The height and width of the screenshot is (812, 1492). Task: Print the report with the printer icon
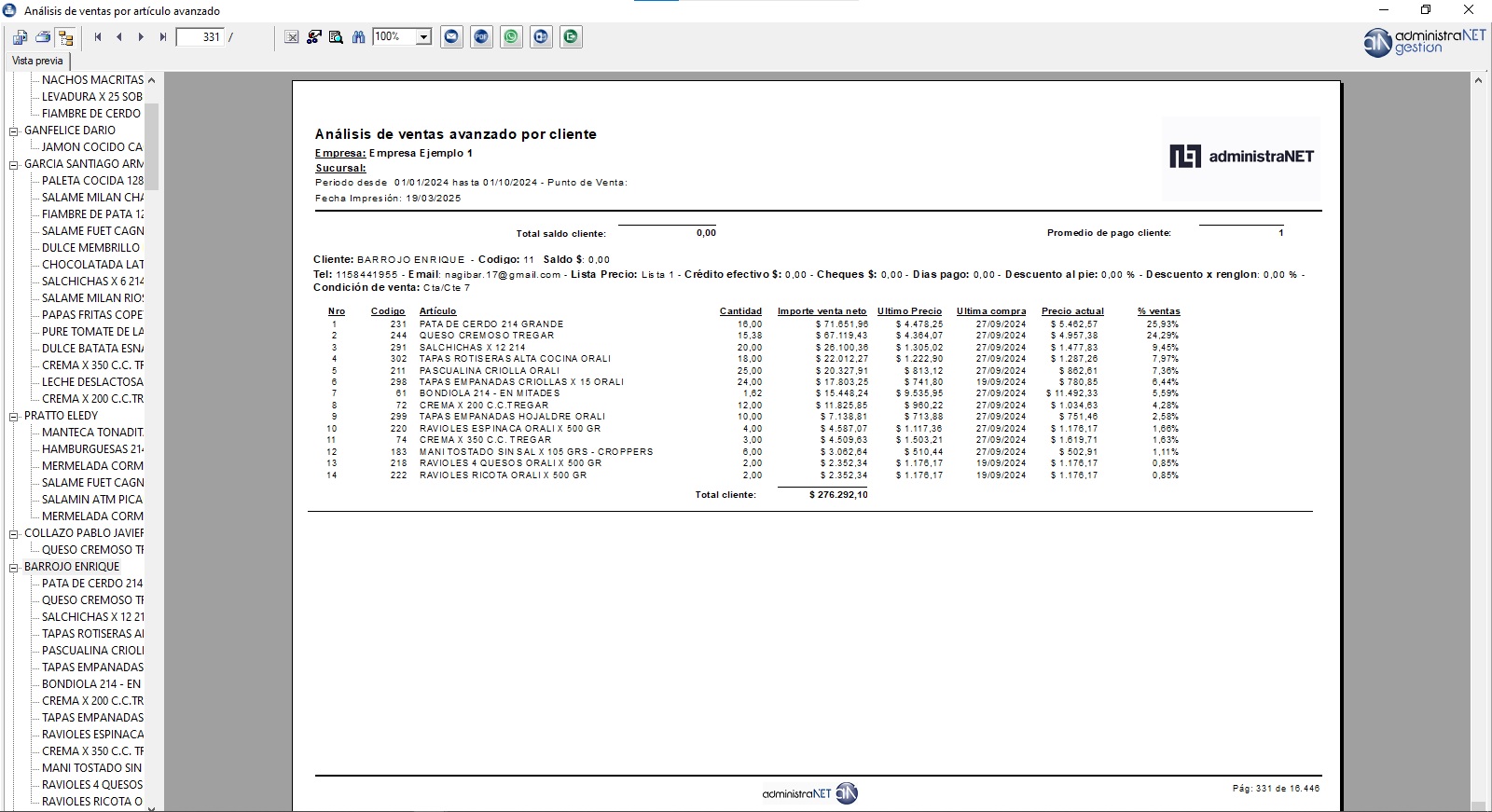click(x=43, y=37)
